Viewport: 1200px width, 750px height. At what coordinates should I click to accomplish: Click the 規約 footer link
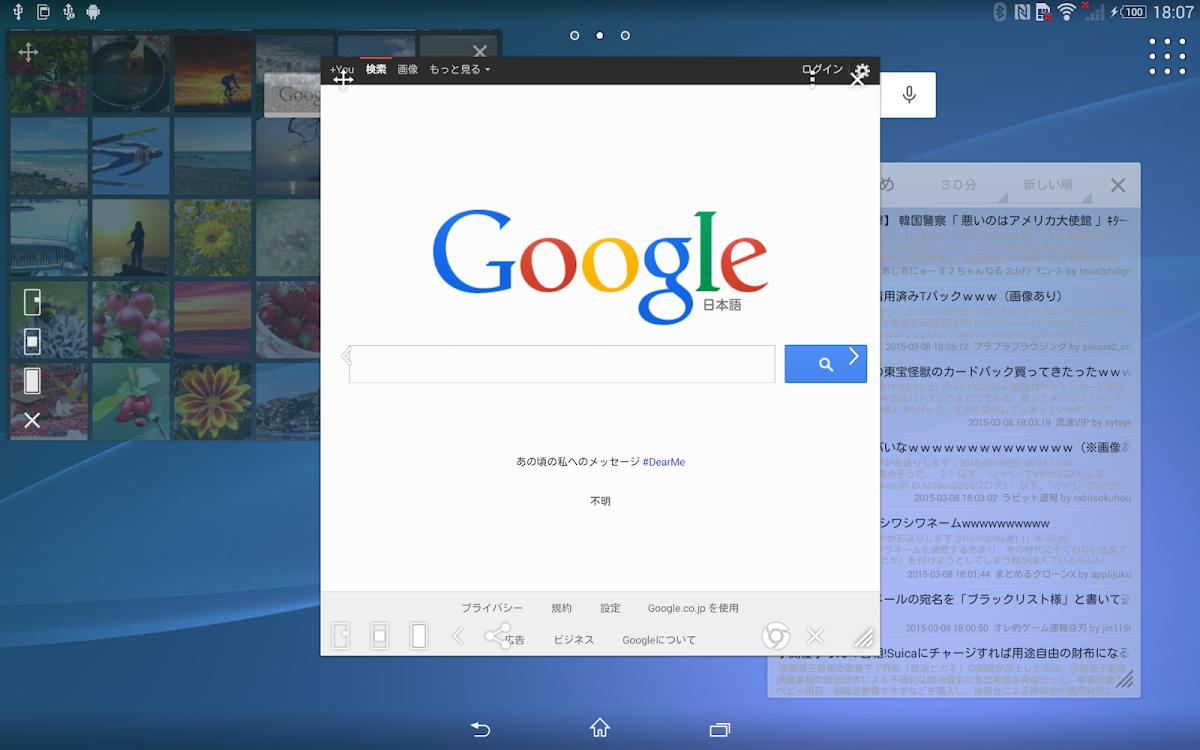pos(562,608)
